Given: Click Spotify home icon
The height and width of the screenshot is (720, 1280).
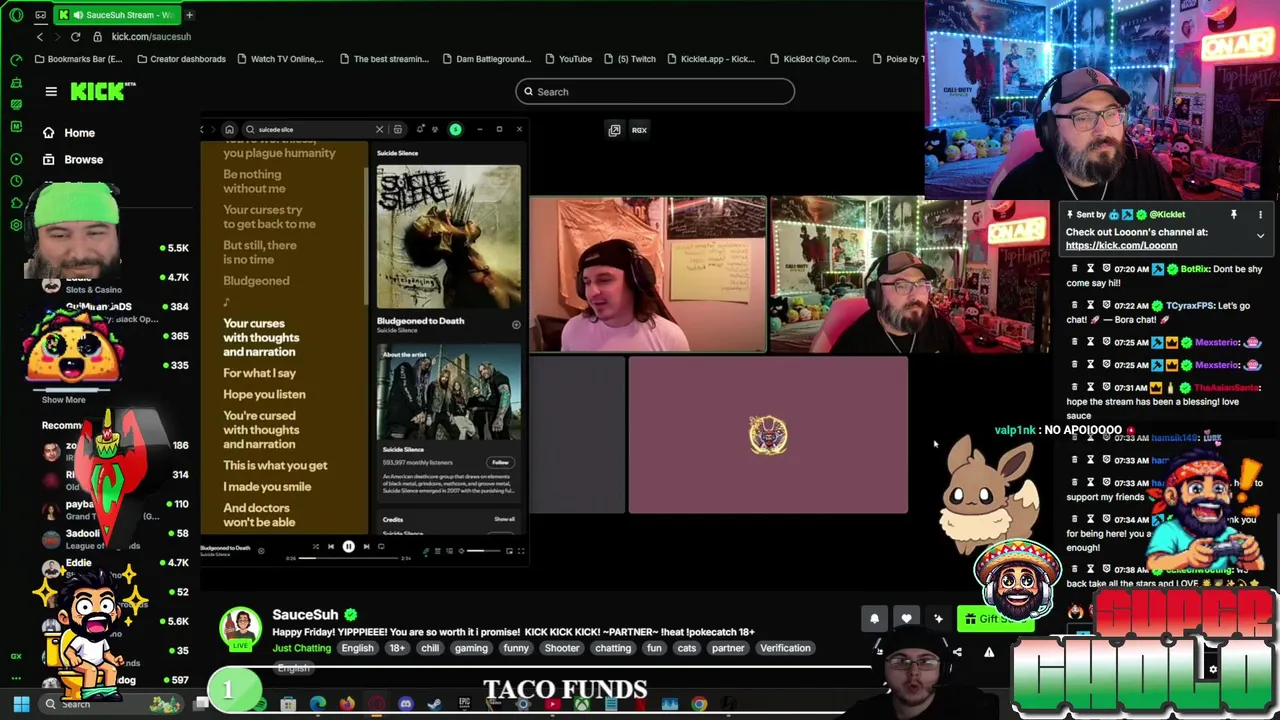Looking at the screenshot, I should (x=229, y=129).
